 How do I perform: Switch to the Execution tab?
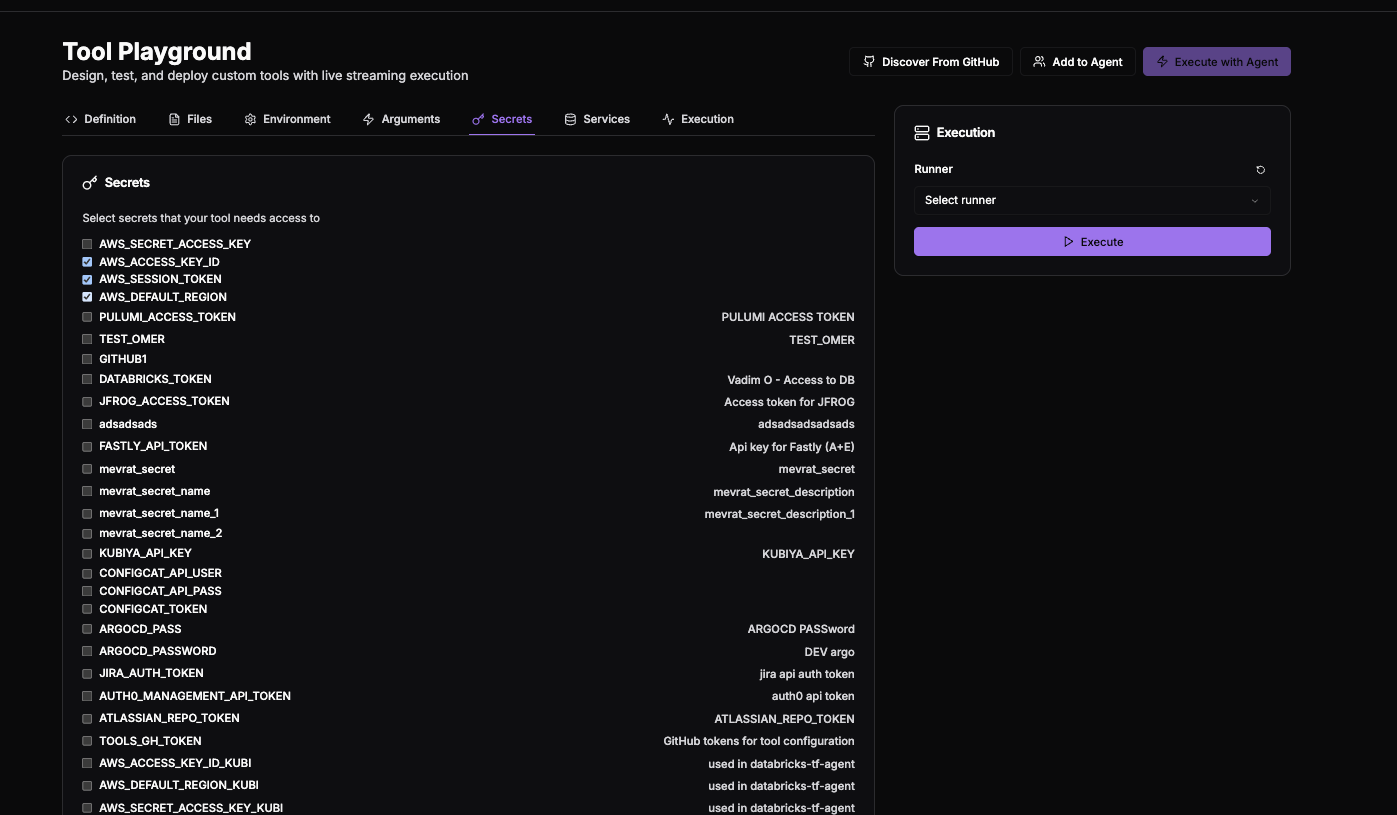click(x=698, y=119)
